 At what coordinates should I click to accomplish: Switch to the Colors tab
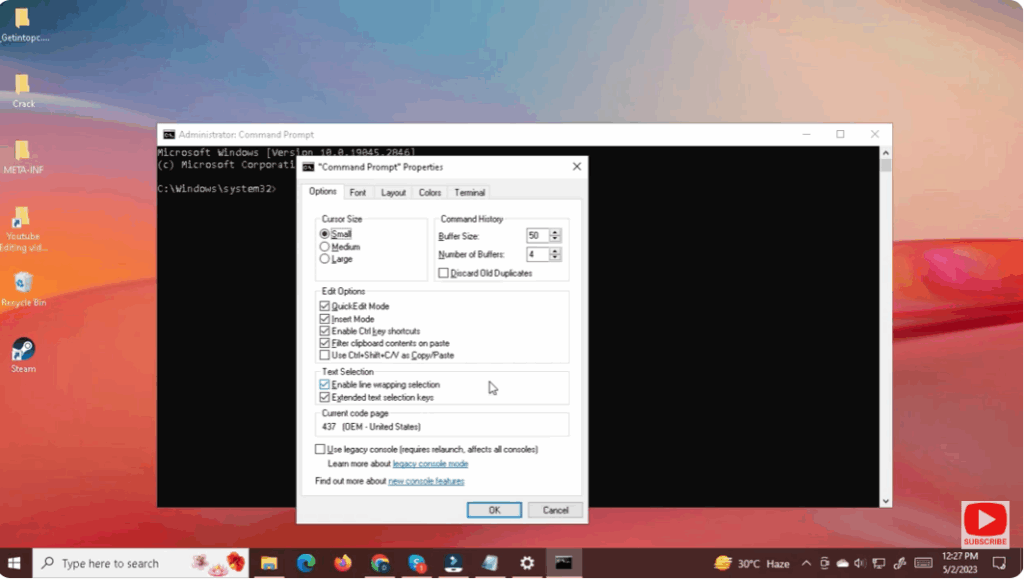pos(430,192)
